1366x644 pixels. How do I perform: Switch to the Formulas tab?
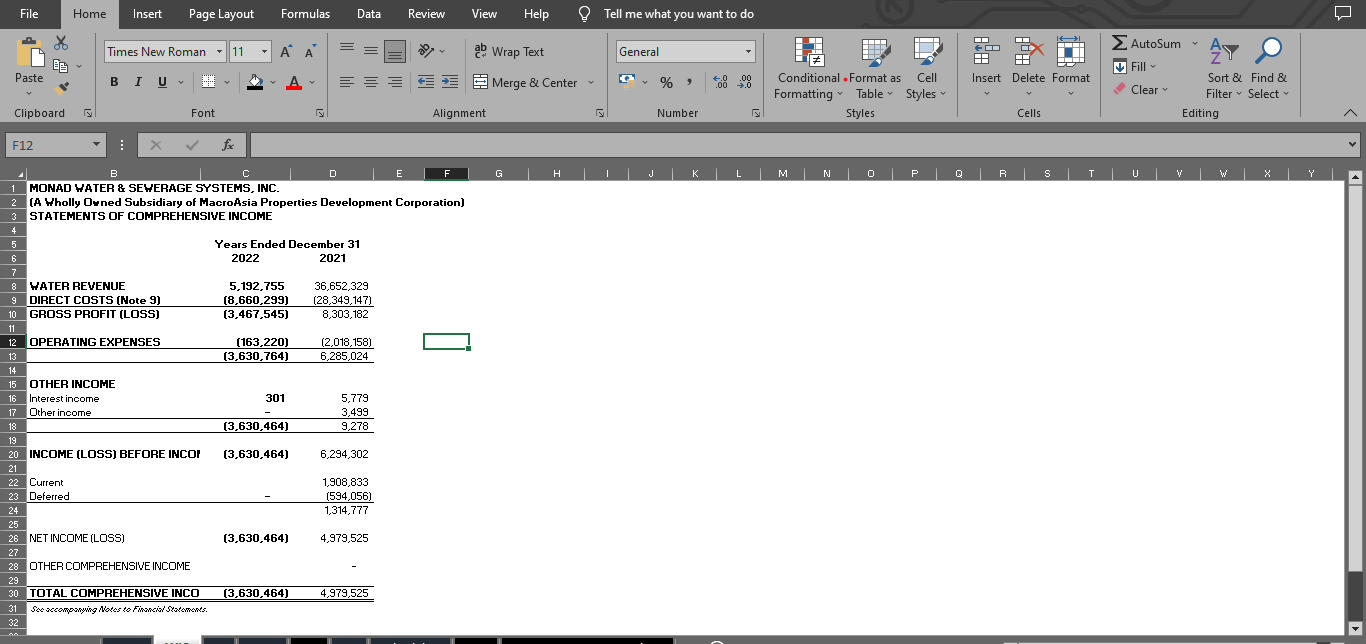coord(305,14)
